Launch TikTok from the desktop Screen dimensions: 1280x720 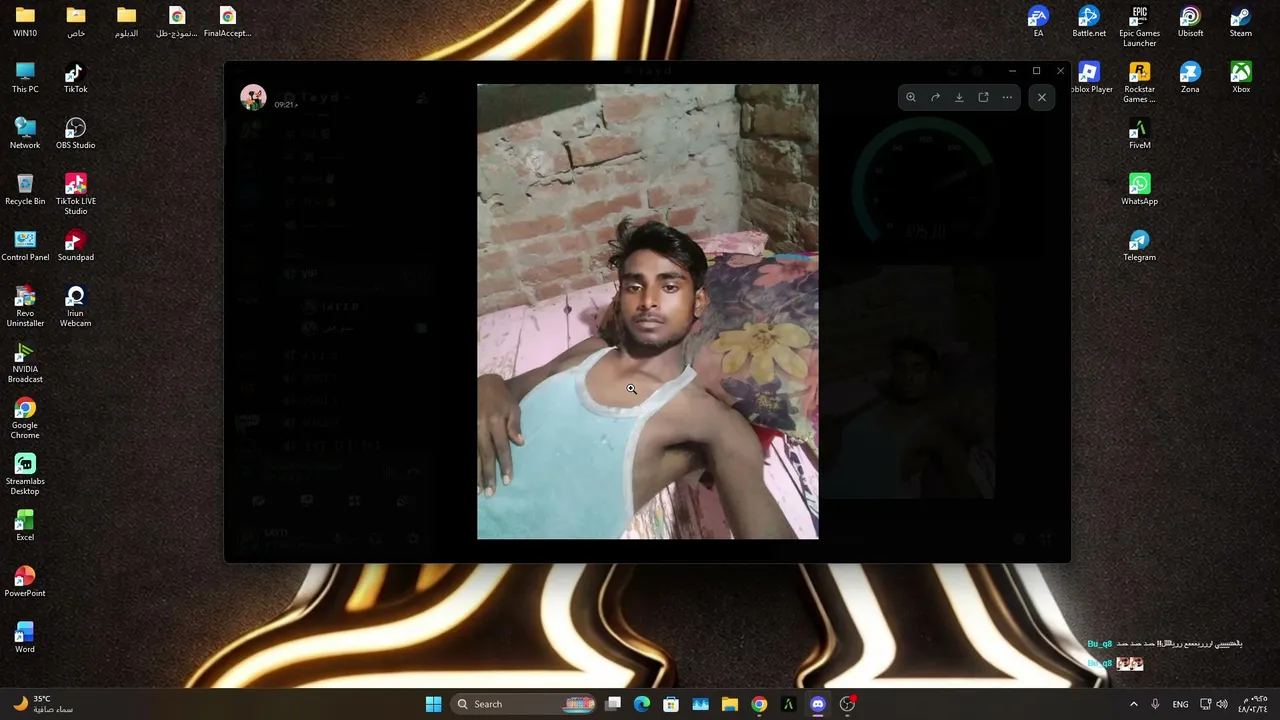tap(76, 78)
